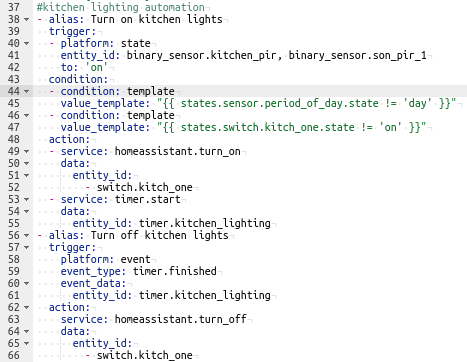The height and width of the screenshot is (362, 467).
Task: Fold the data block at line 50
Action: [27, 163]
